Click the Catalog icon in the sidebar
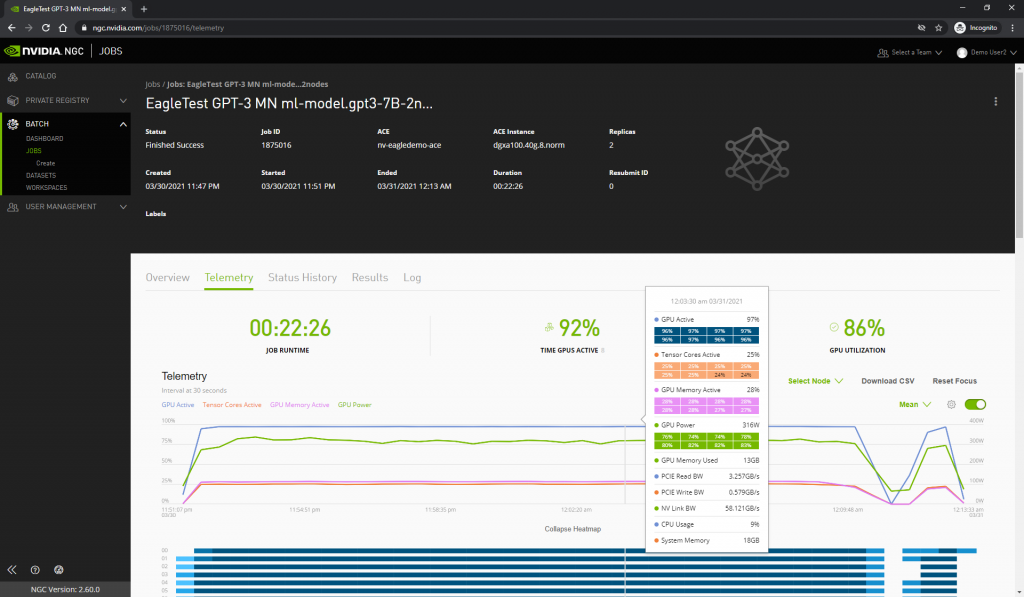 tap(12, 76)
